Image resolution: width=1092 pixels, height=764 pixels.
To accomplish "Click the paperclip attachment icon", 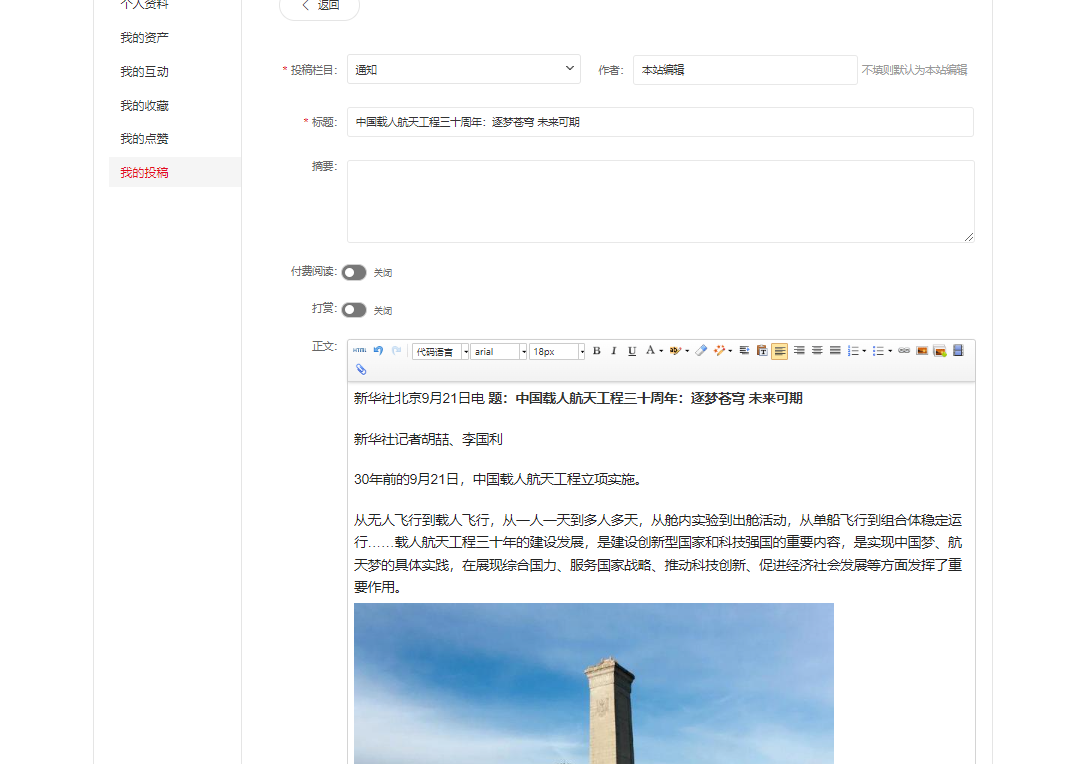I will click(x=361, y=369).
